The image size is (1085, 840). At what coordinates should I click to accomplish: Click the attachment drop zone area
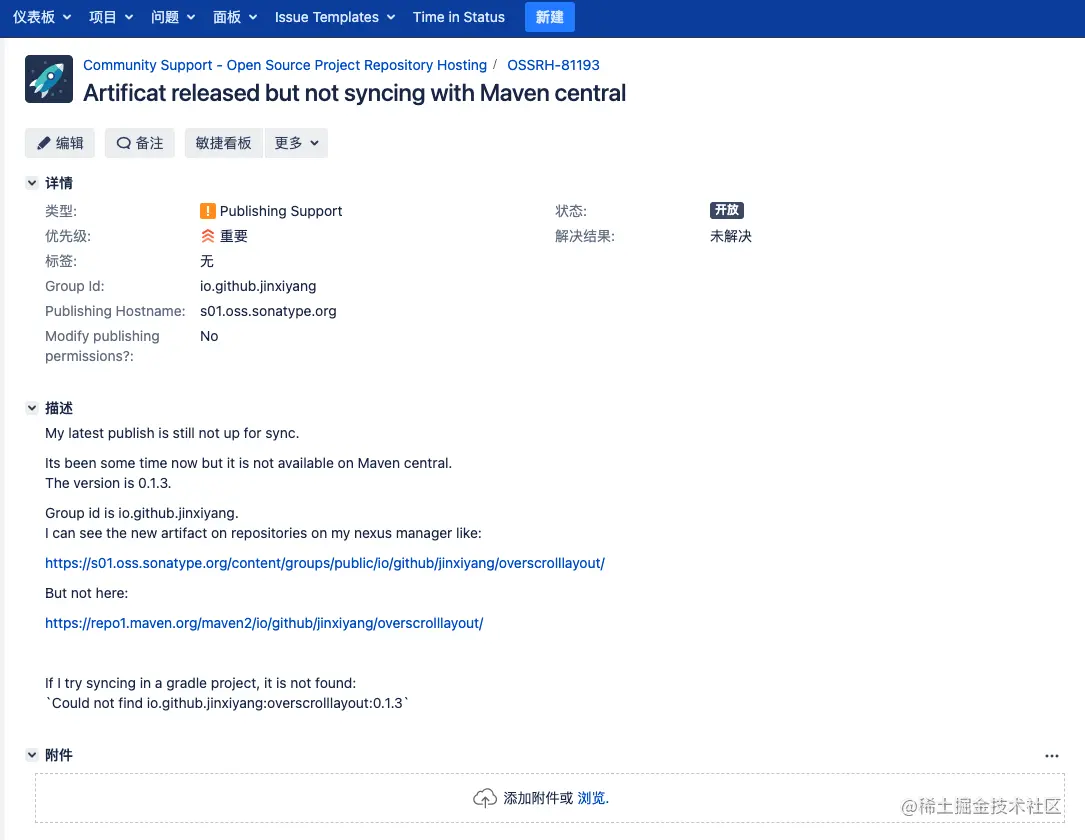click(x=549, y=798)
